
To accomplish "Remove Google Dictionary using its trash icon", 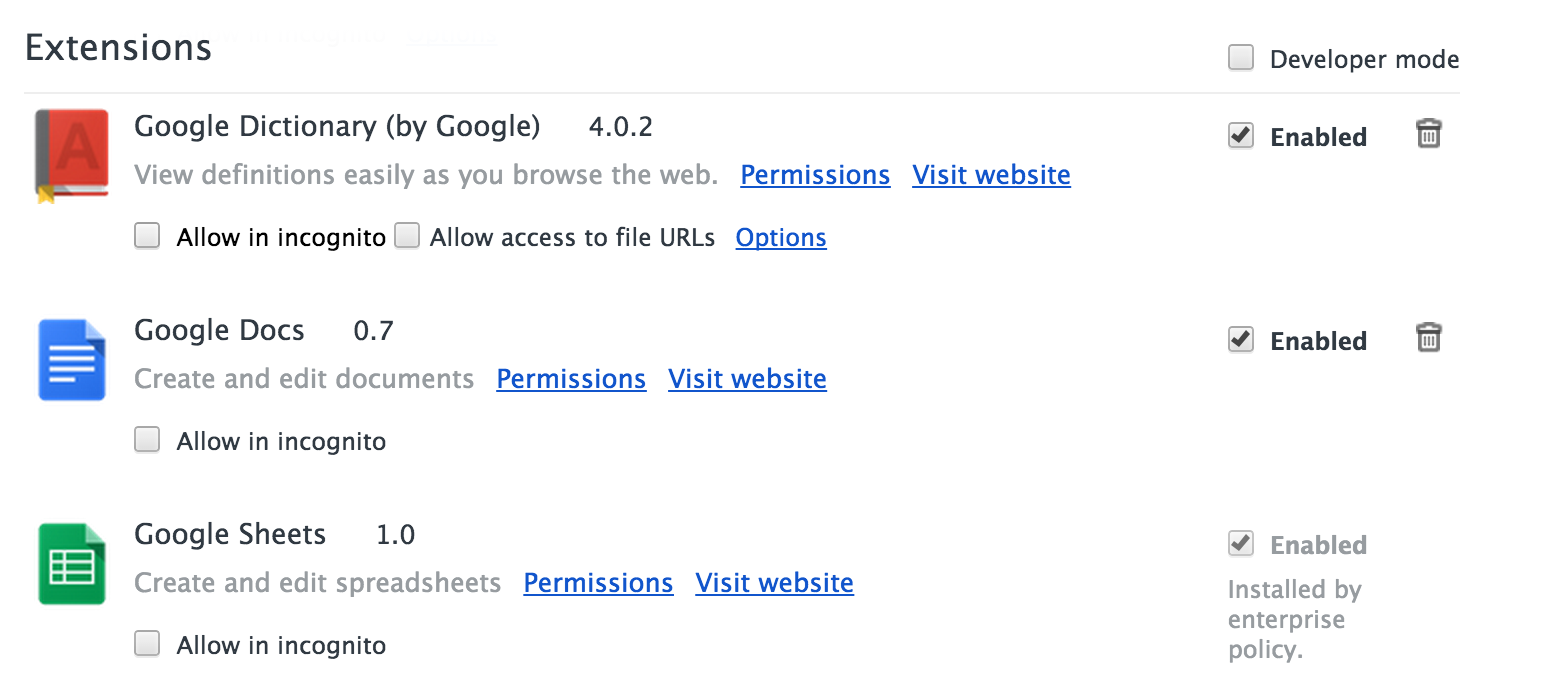I will point(1429,133).
